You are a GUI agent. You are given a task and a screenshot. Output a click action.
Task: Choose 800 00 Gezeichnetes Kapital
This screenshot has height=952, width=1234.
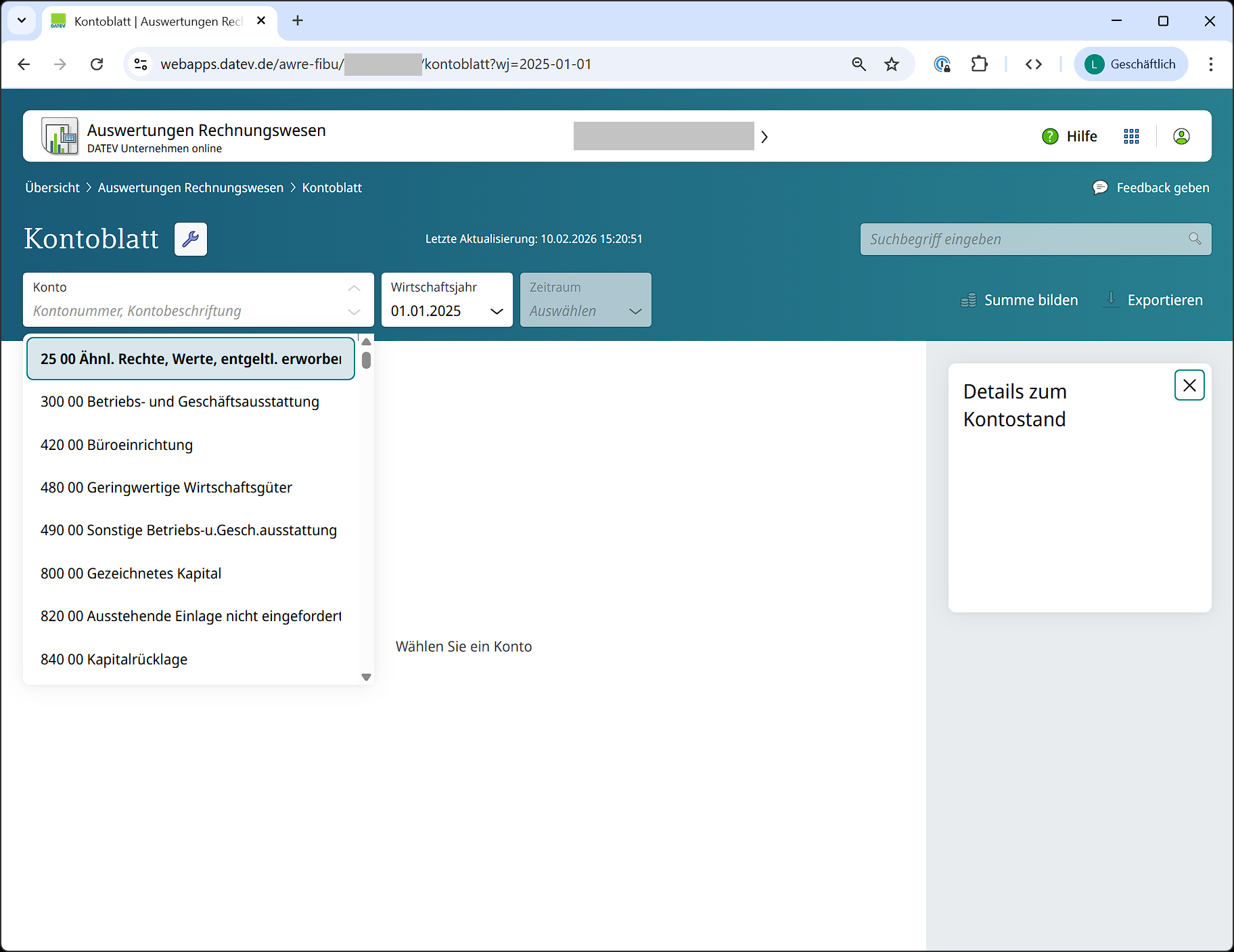click(x=191, y=574)
